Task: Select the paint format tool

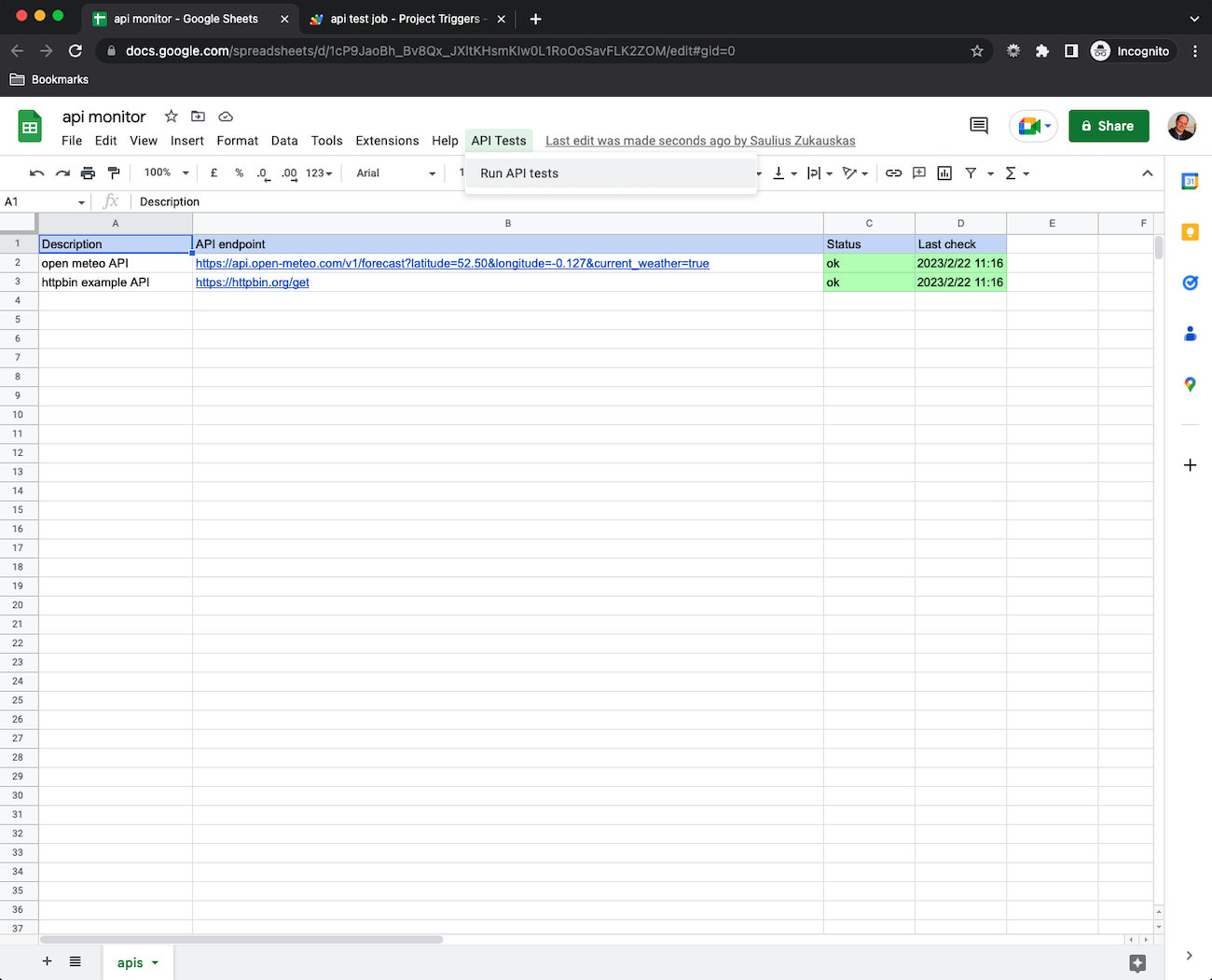Action: tap(114, 173)
